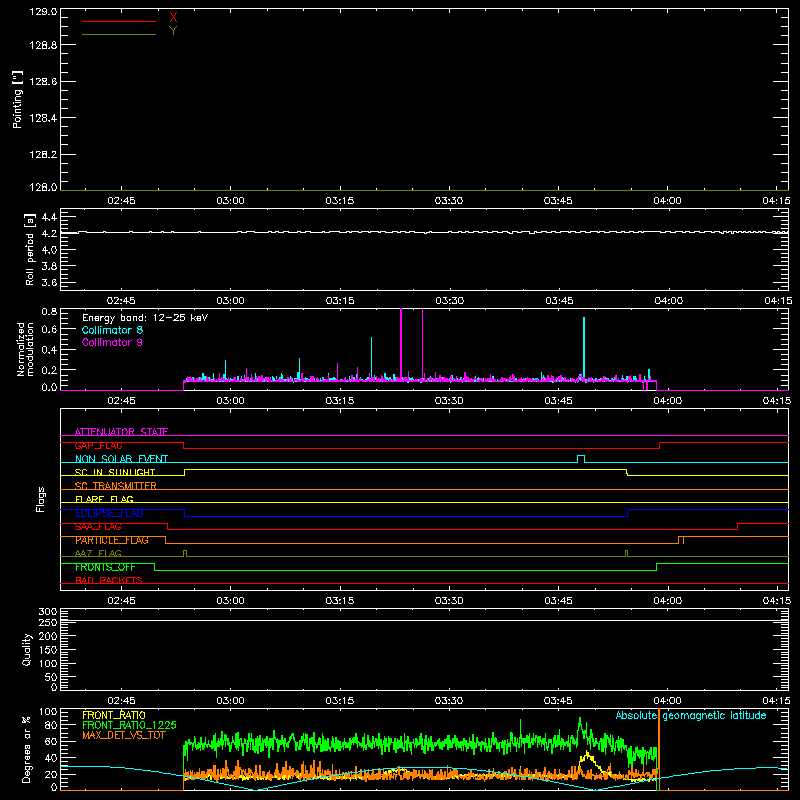Select the SAA_FLAG label
The height and width of the screenshot is (800, 800).
(98, 527)
